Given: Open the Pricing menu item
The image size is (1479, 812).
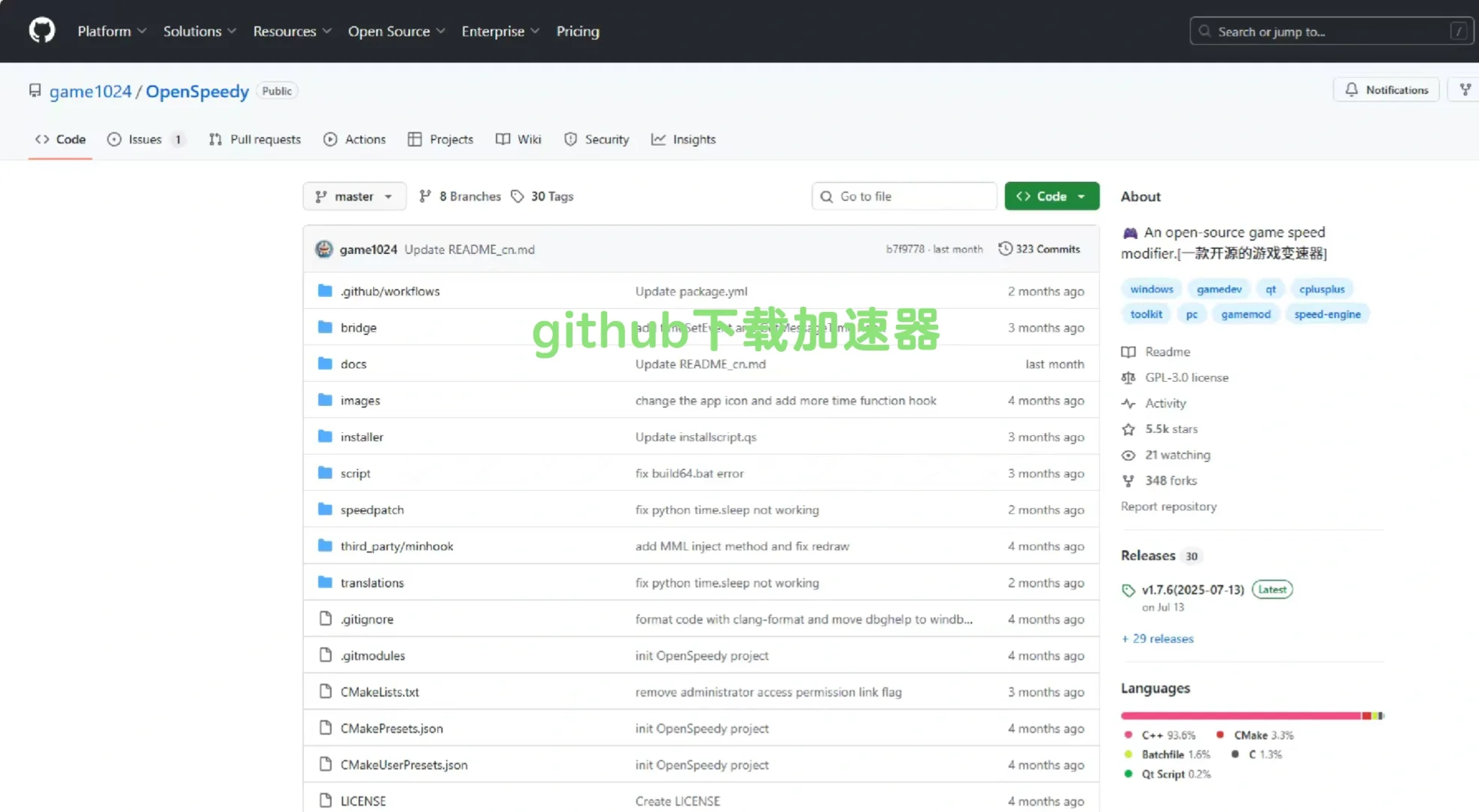Looking at the screenshot, I should click(576, 31).
